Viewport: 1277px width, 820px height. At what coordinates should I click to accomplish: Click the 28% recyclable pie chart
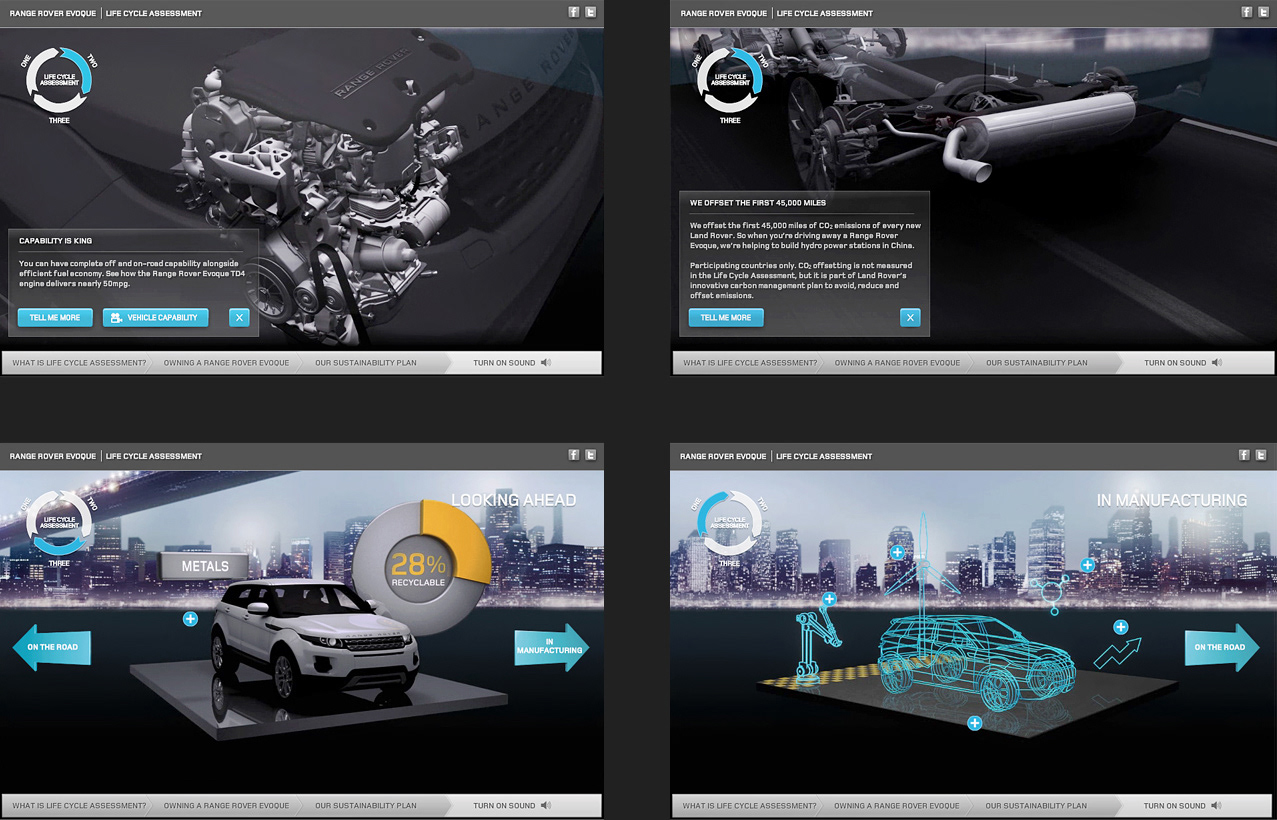click(422, 568)
